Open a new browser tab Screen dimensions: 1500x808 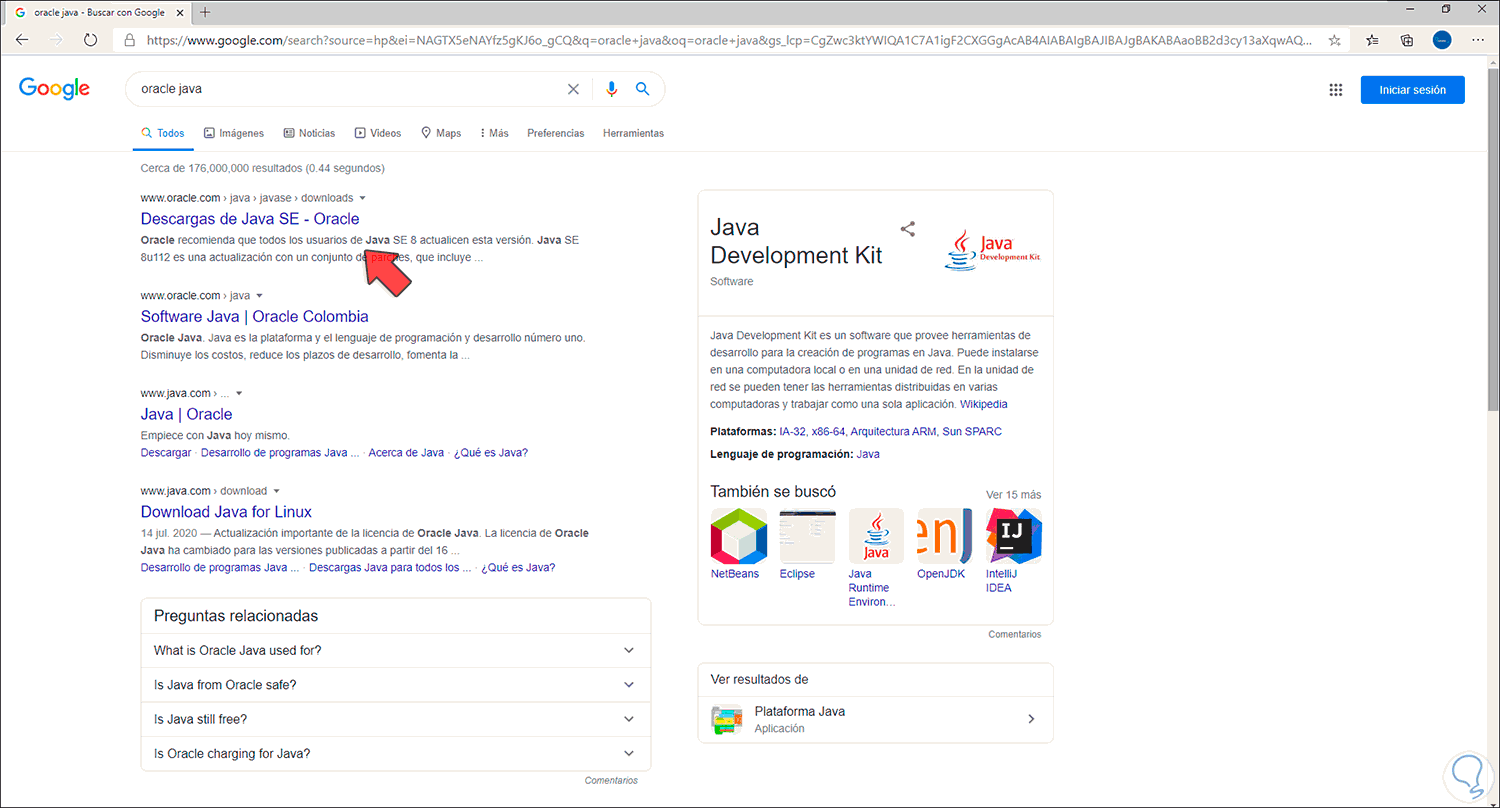coord(205,12)
